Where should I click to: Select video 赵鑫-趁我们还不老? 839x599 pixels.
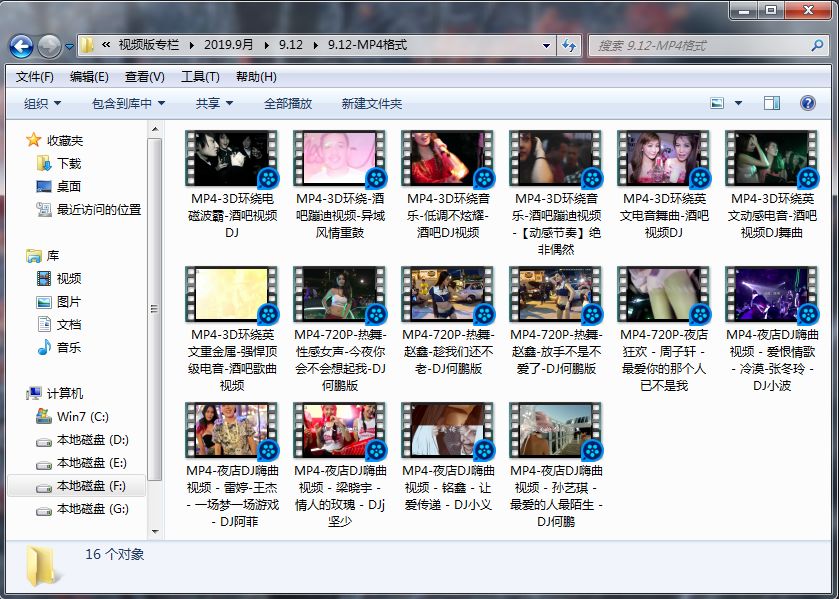[448, 320]
